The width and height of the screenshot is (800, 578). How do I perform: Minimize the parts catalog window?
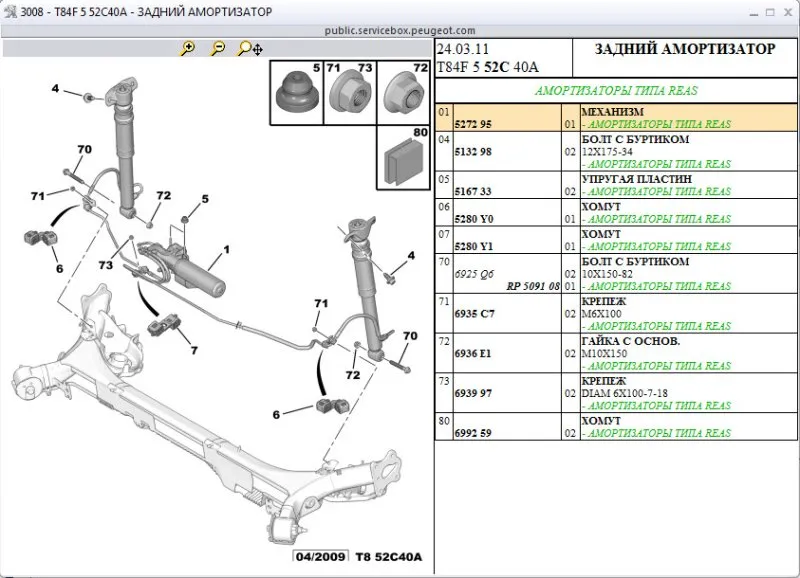tap(754, 13)
